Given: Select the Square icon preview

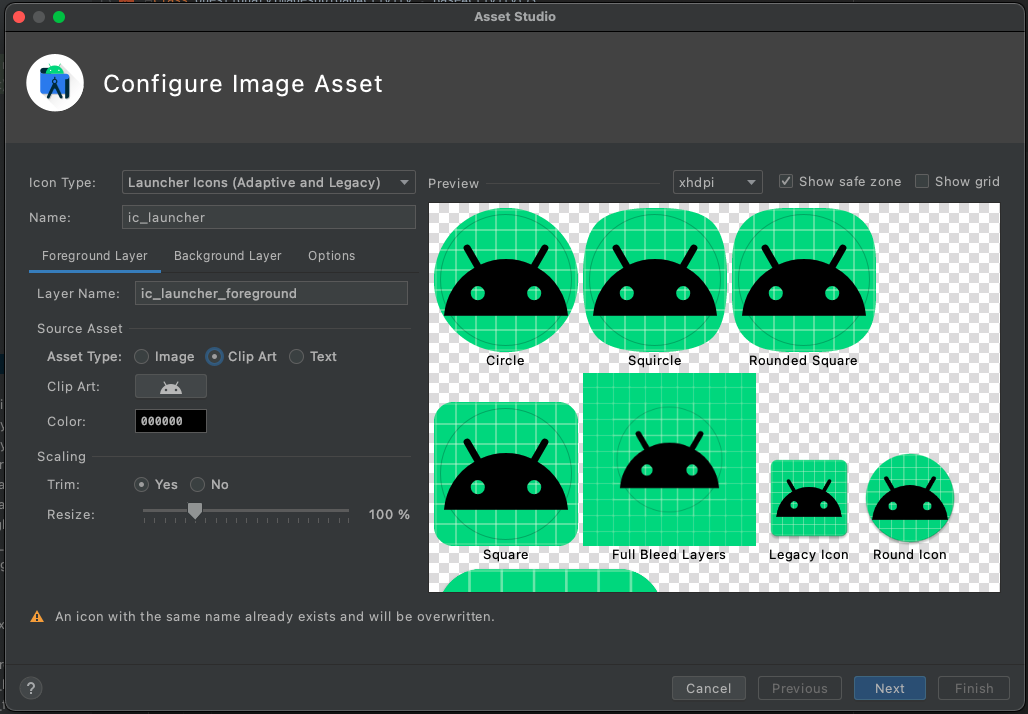Looking at the screenshot, I should (505, 474).
